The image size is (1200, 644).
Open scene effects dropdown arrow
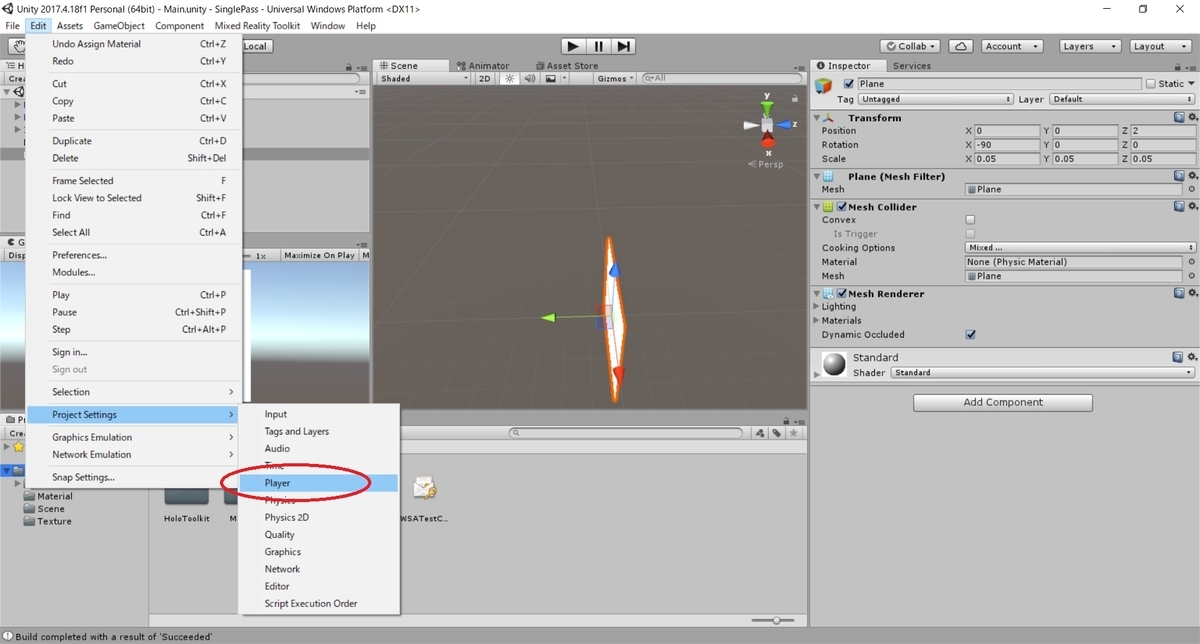tap(564, 78)
